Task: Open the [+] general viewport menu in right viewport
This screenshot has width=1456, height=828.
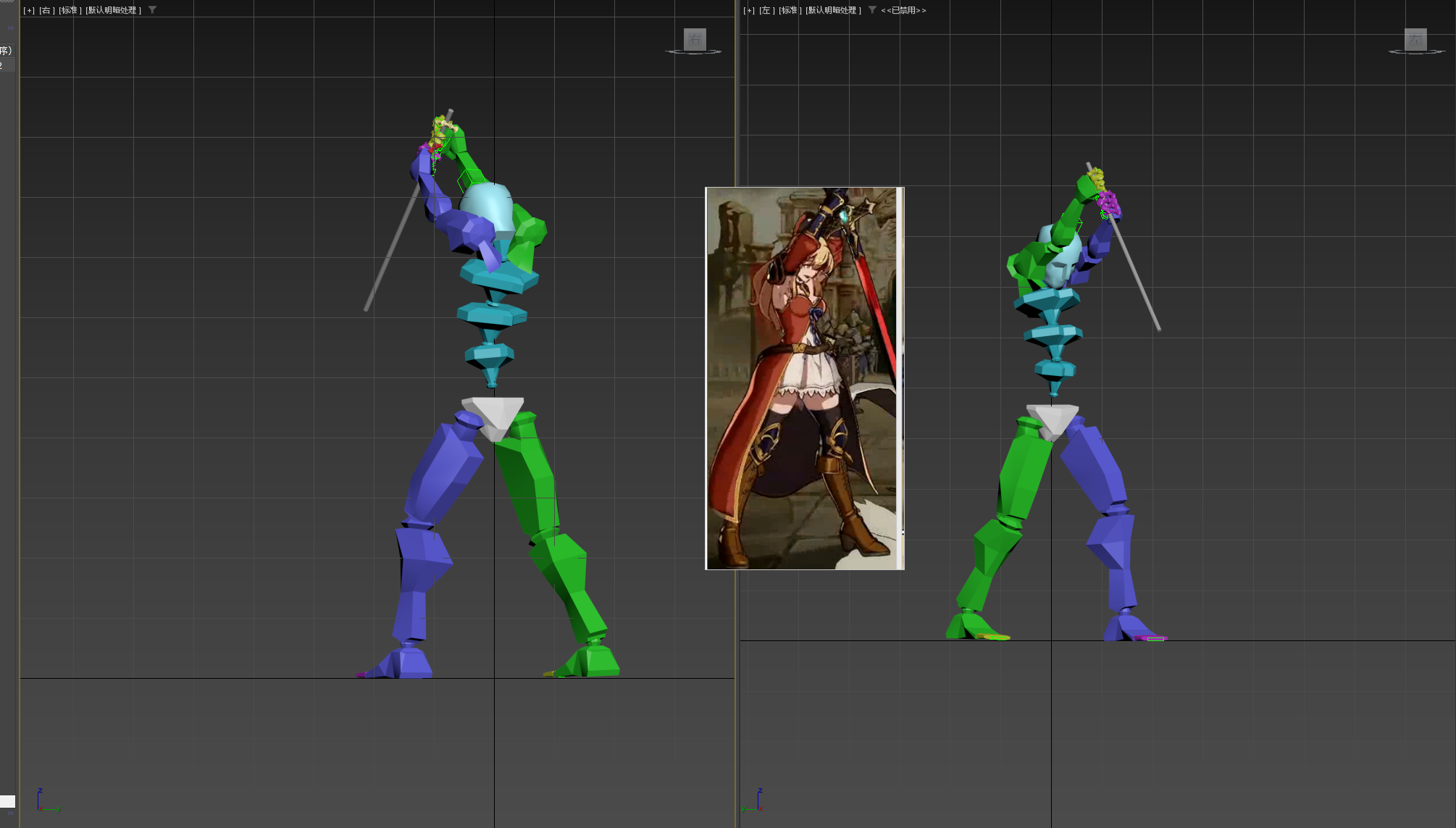Action: click(x=747, y=11)
